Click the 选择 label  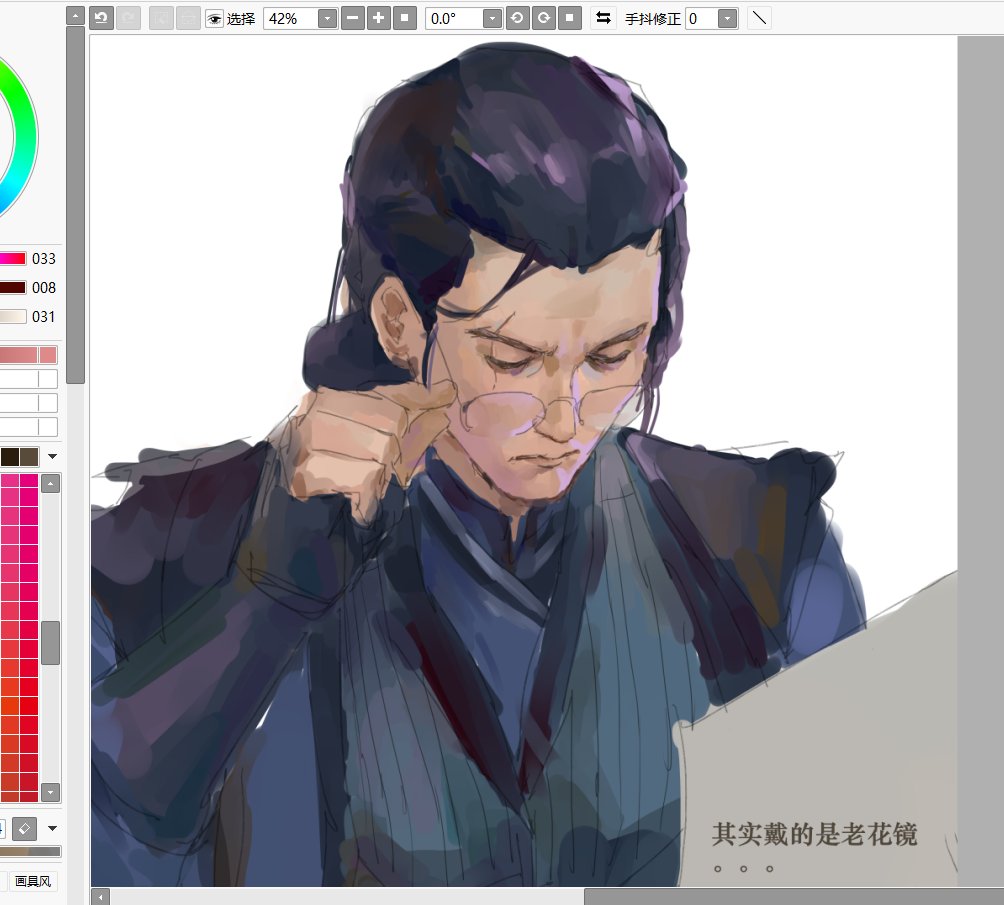click(241, 19)
